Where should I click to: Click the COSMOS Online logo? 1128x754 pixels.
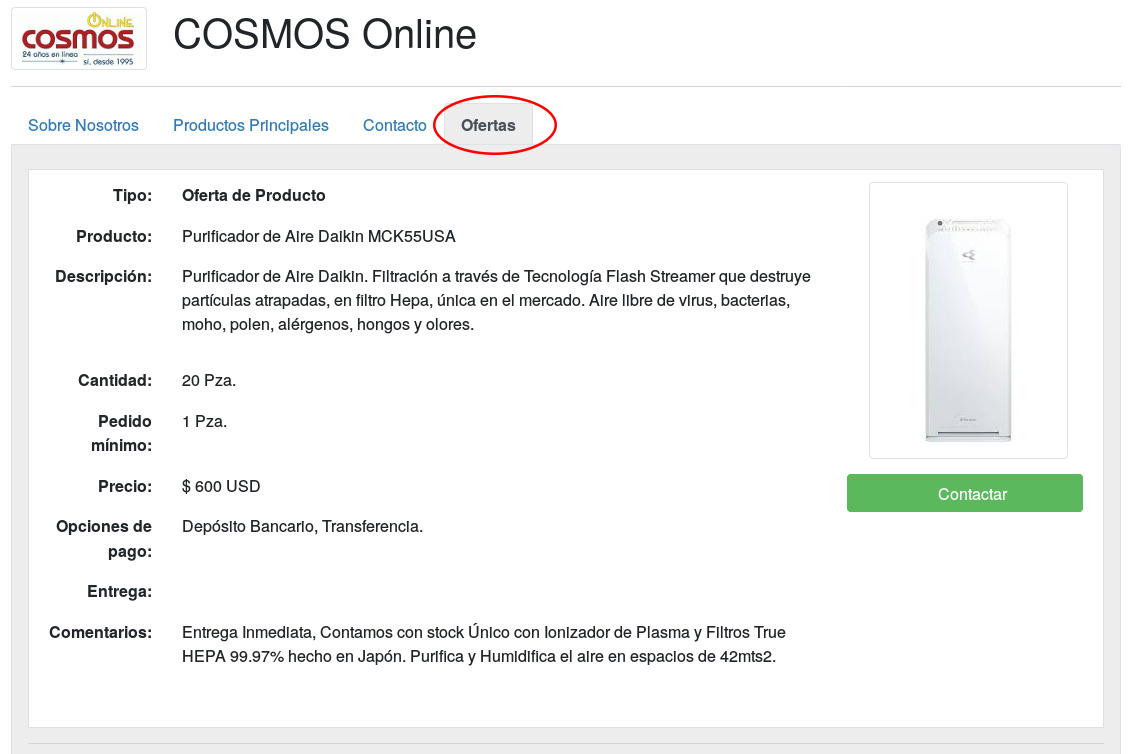pyautogui.click(x=79, y=38)
